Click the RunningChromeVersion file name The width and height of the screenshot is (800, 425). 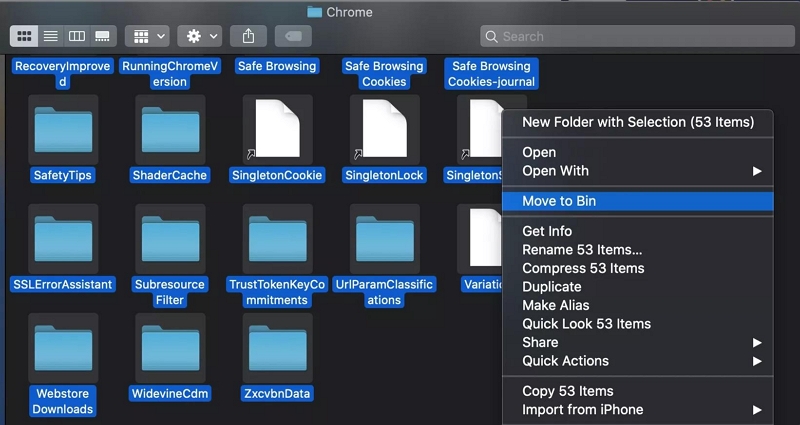coord(170,73)
